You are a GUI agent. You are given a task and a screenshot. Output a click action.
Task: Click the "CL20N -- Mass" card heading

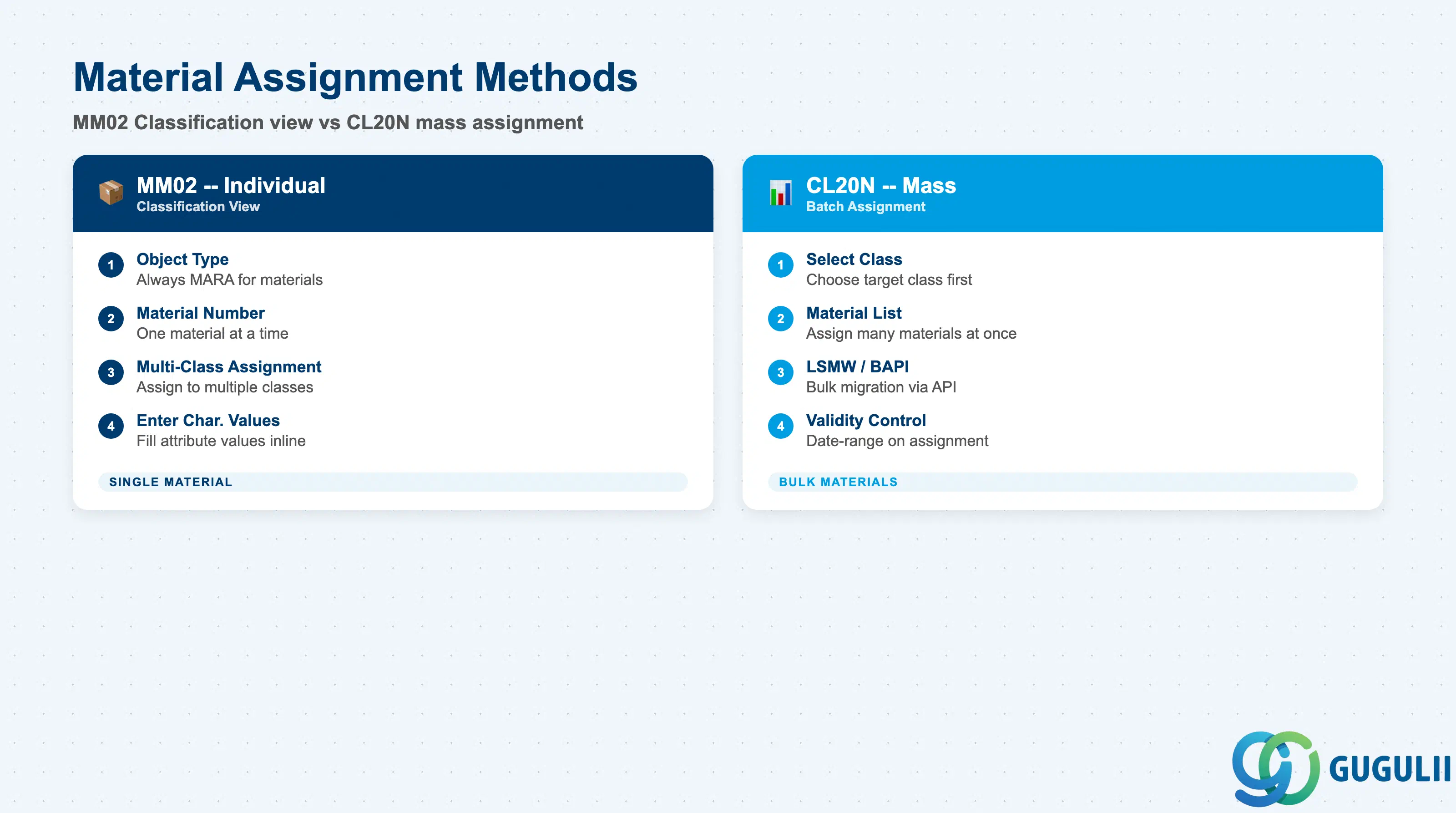880,185
